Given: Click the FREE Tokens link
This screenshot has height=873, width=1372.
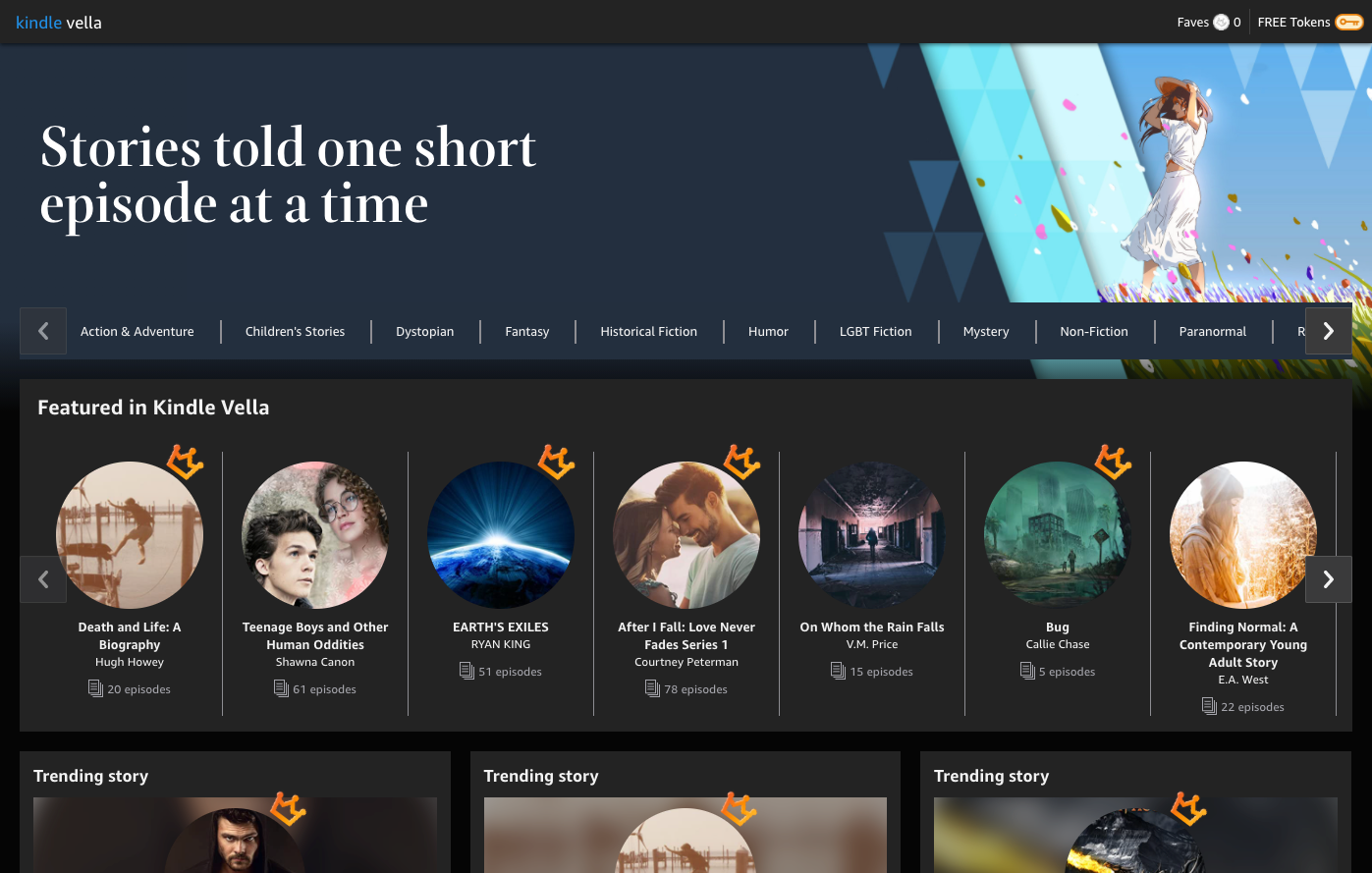Looking at the screenshot, I should 1293,22.
